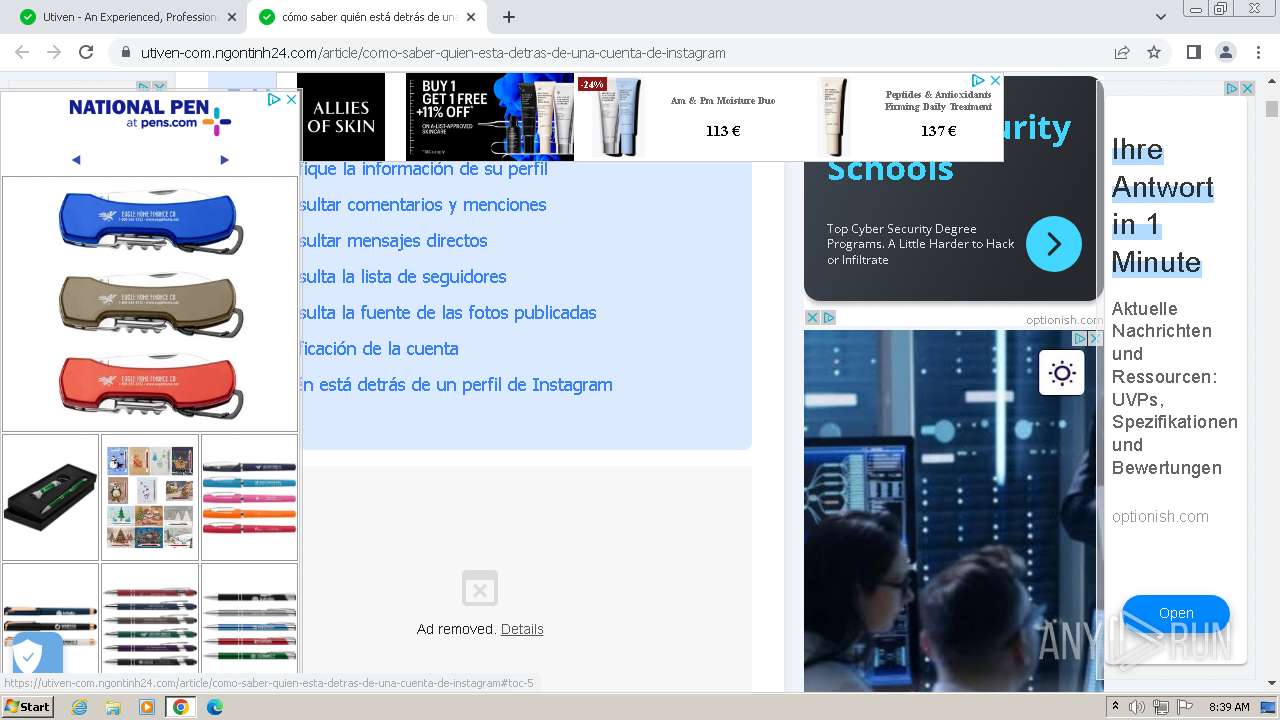The width and height of the screenshot is (1280, 720).
Task: Close the right sidebar optionish ad
Action: [x=1247, y=89]
